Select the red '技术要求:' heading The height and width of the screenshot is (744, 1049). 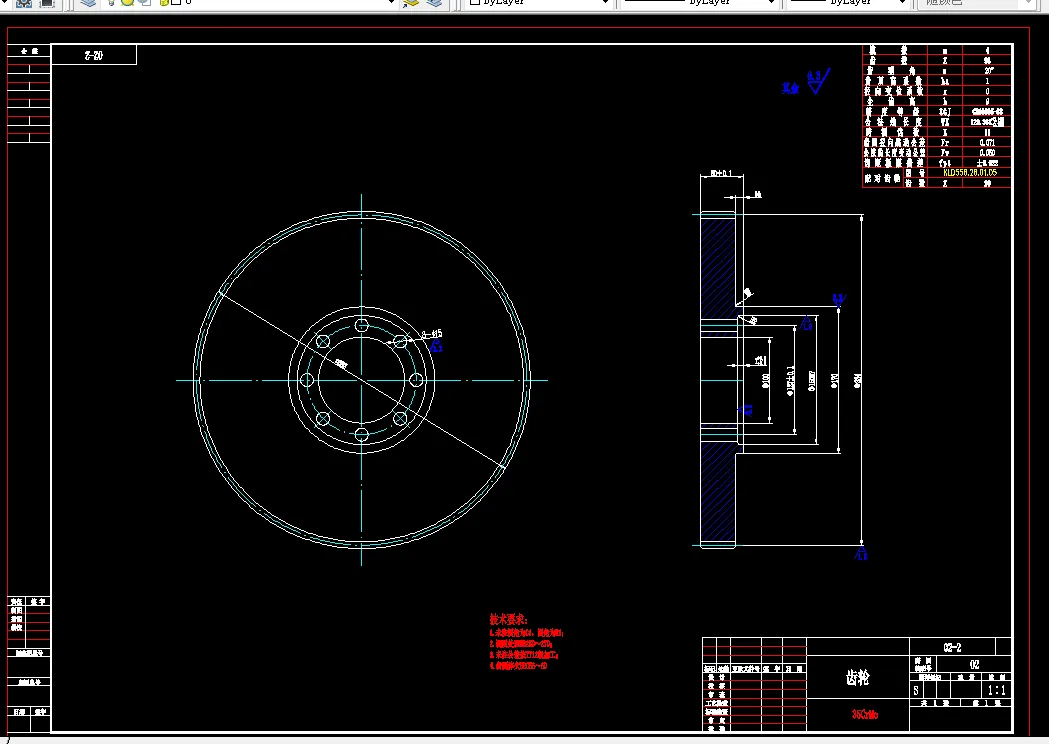508,620
